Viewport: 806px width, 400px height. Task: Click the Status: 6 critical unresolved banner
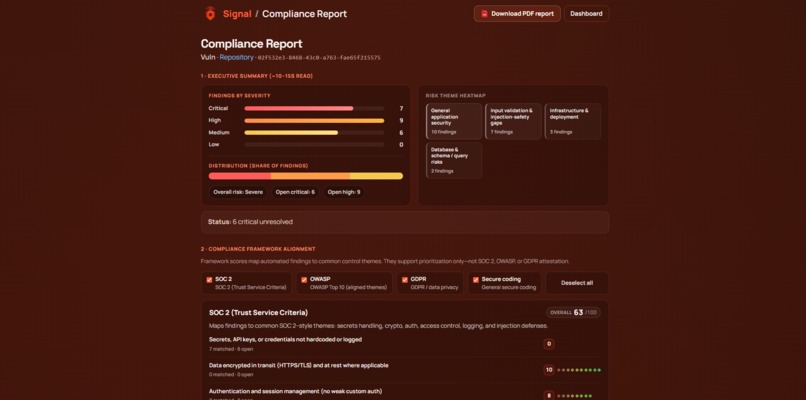pyautogui.click(x=405, y=222)
